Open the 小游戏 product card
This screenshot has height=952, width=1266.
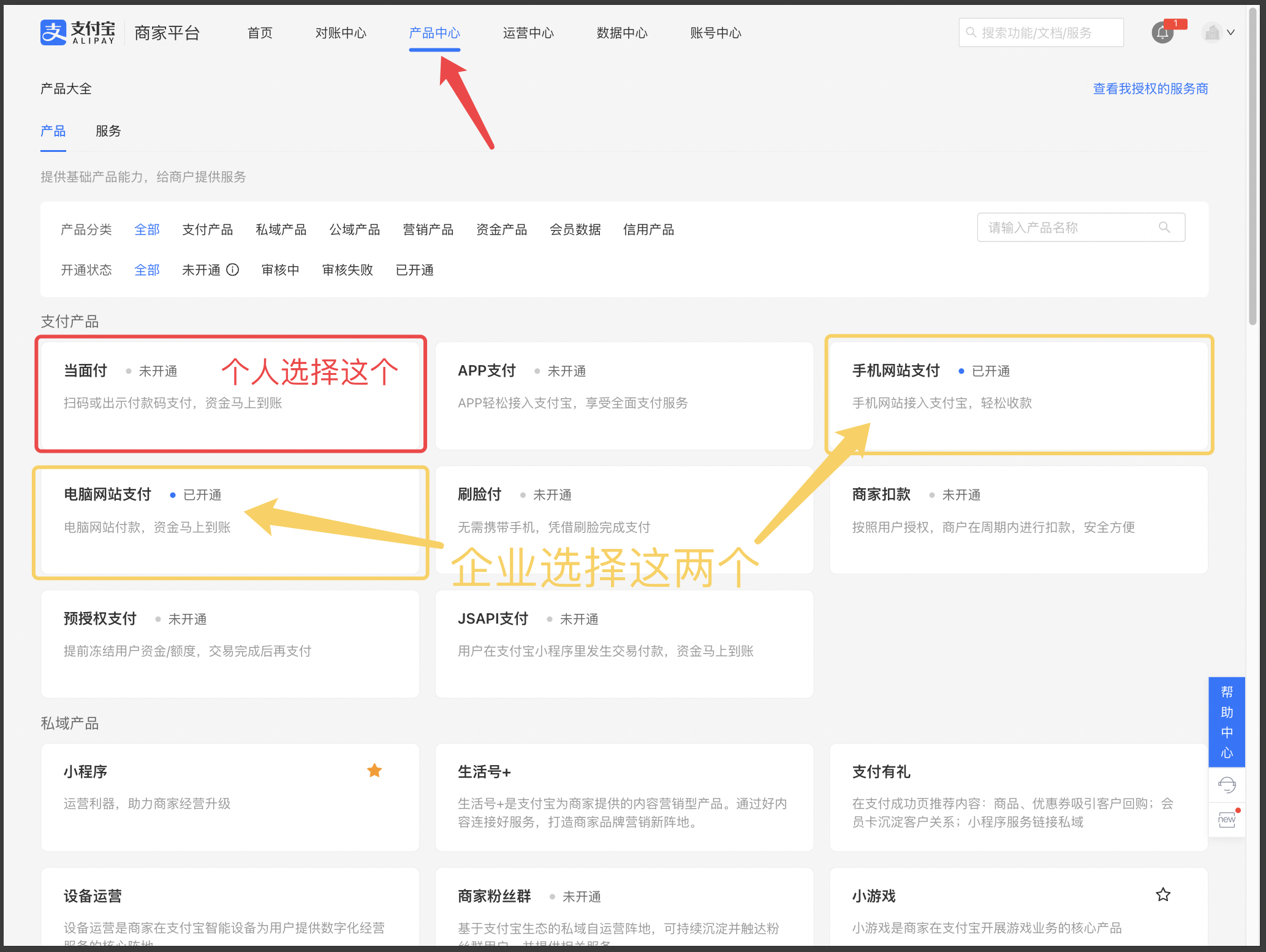click(x=1018, y=907)
